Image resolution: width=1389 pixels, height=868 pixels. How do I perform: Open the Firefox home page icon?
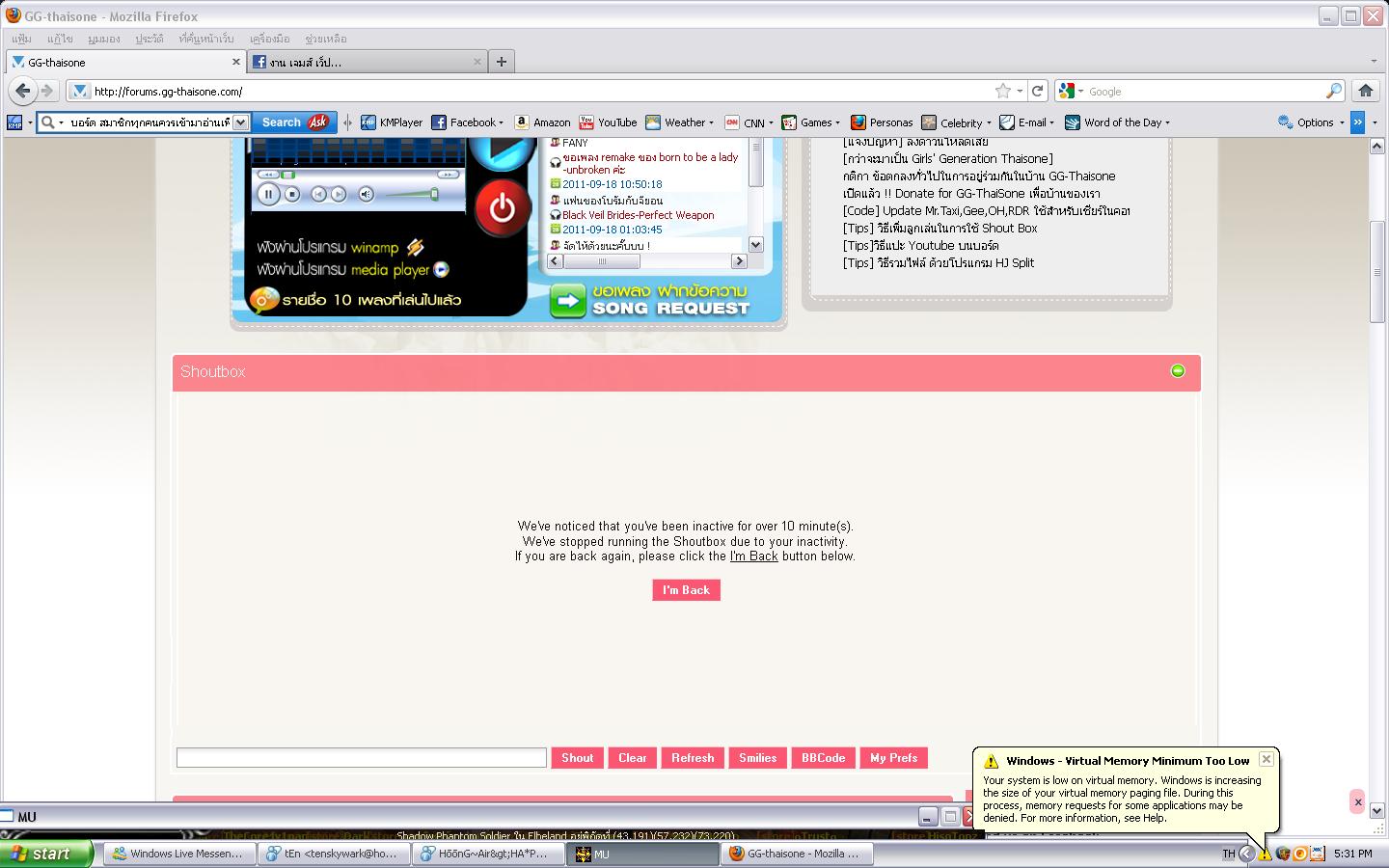[x=1365, y=91]
